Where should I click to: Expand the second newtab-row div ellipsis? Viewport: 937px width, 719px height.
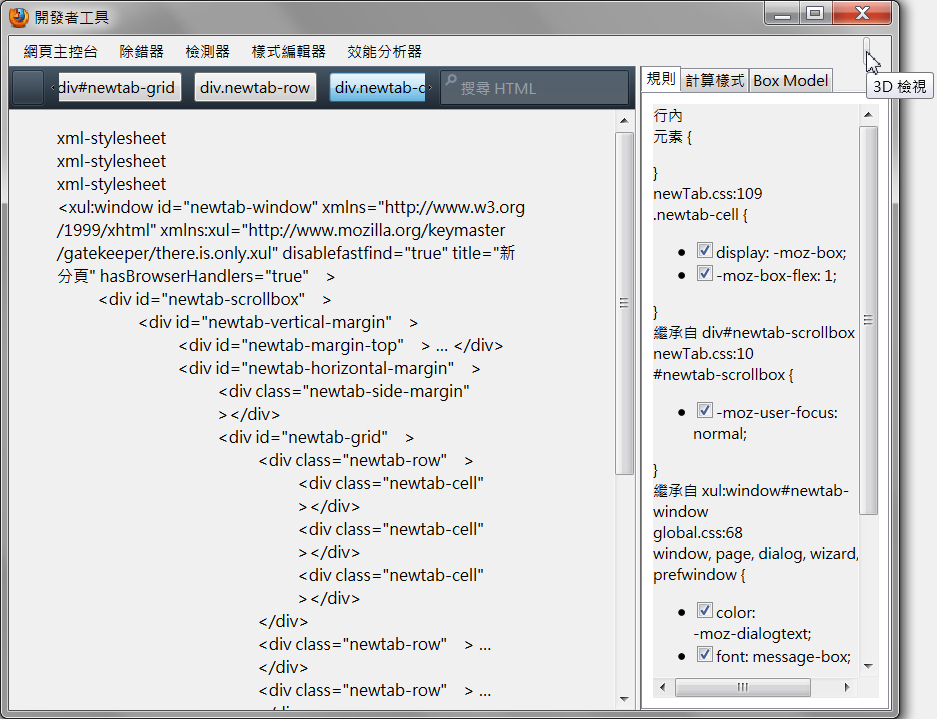click(484, 645)
